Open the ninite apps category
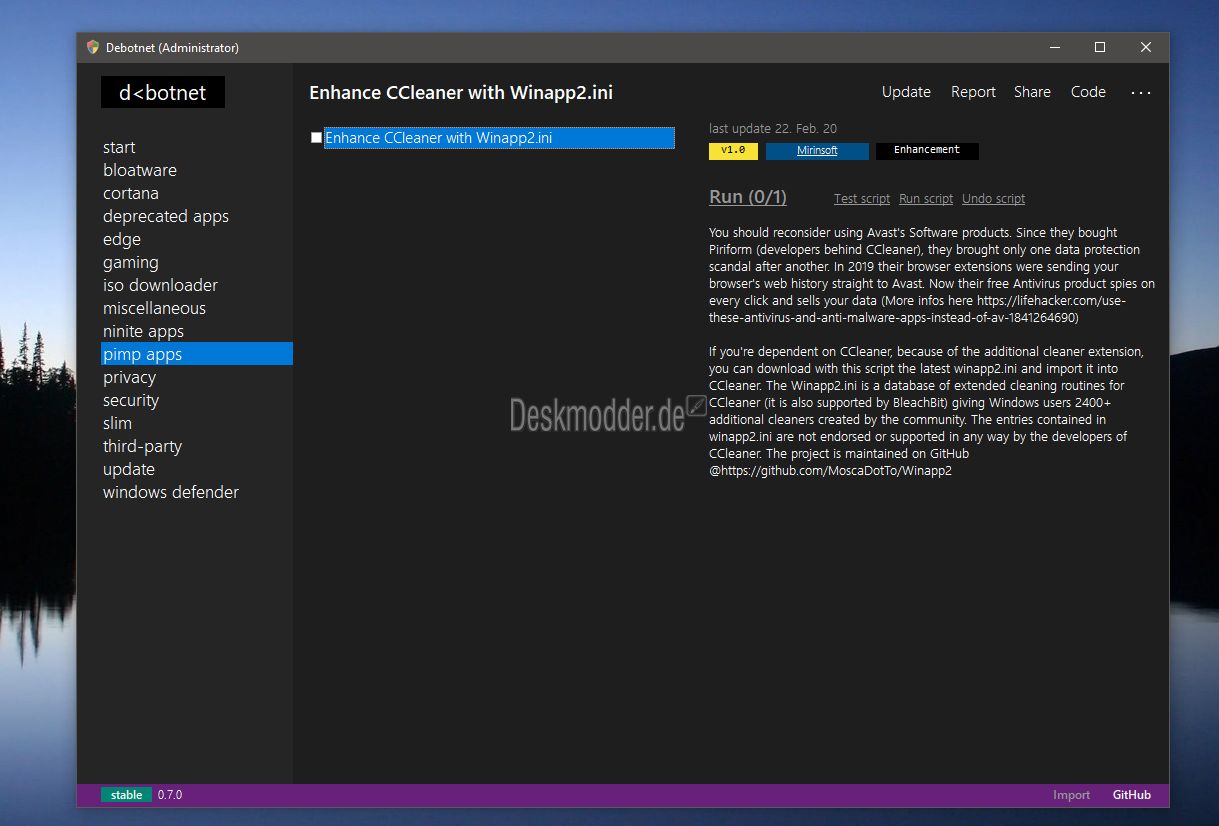The width and height of the screenshot is (1219, 826). coord(143,331)
